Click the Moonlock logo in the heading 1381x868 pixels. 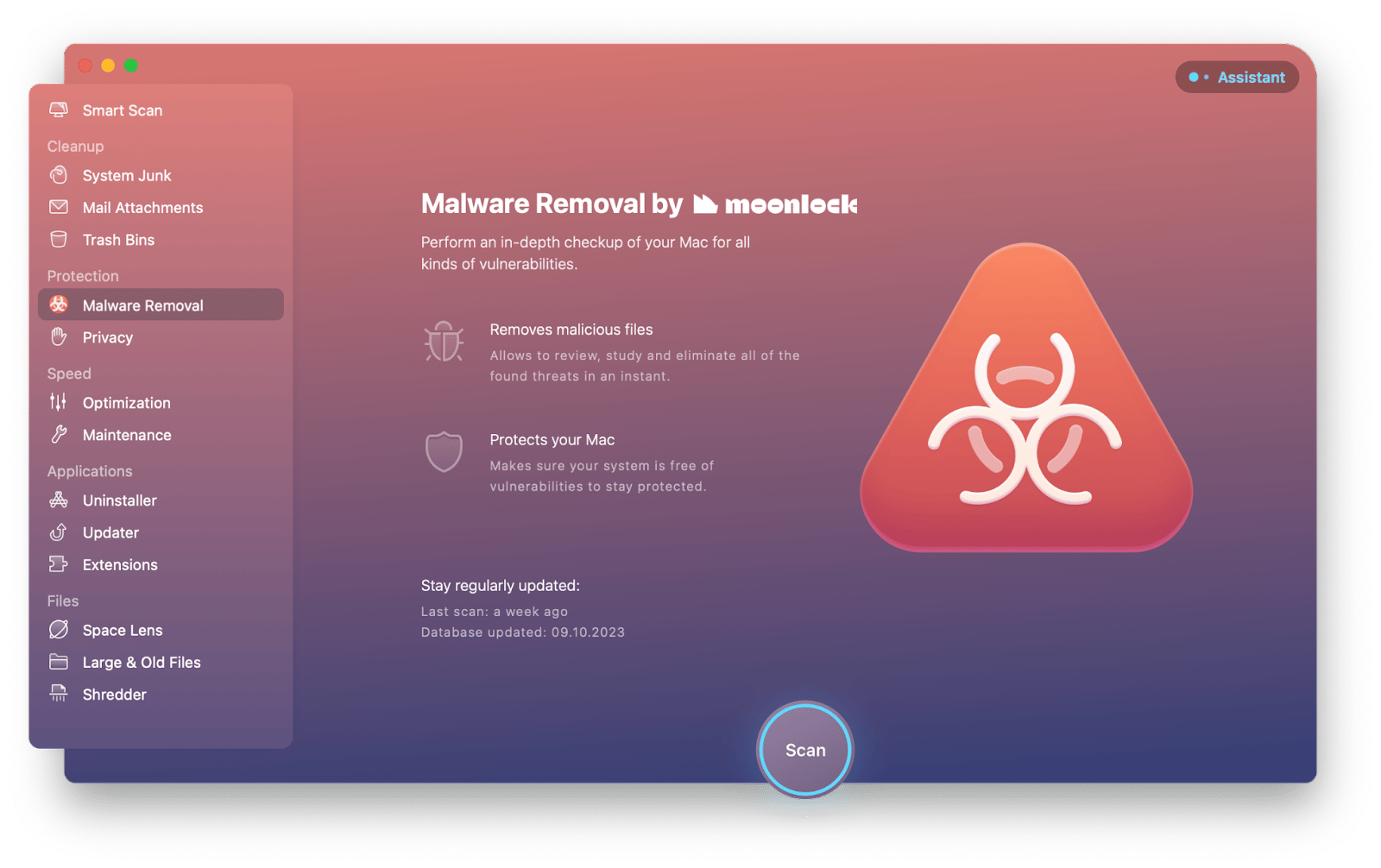pos(774,204)
